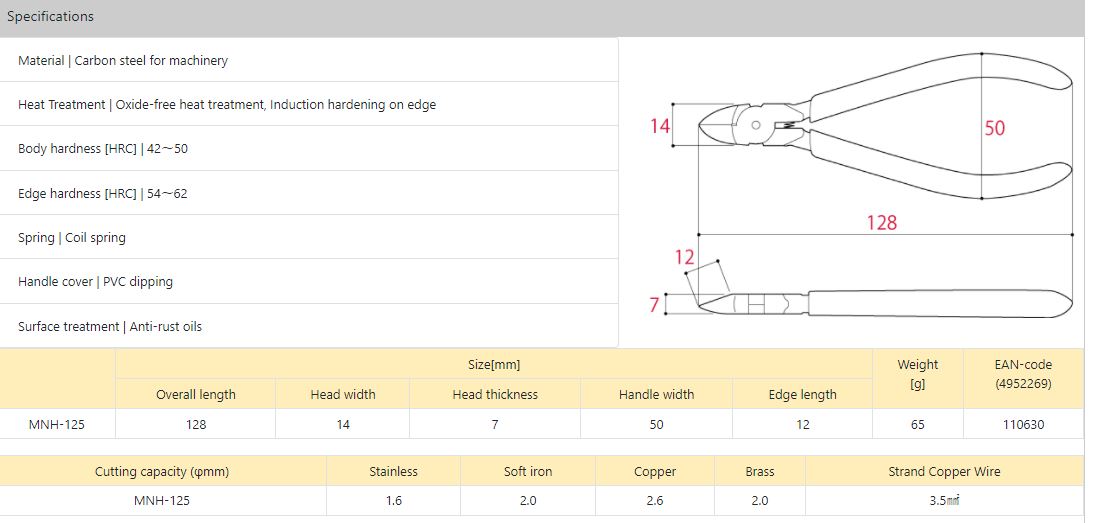Image resolution: width=1093 pixels, height=523 pixels.
Task: Click the Specifications section header
Action: pyautogui.click(x=51, y=17)
